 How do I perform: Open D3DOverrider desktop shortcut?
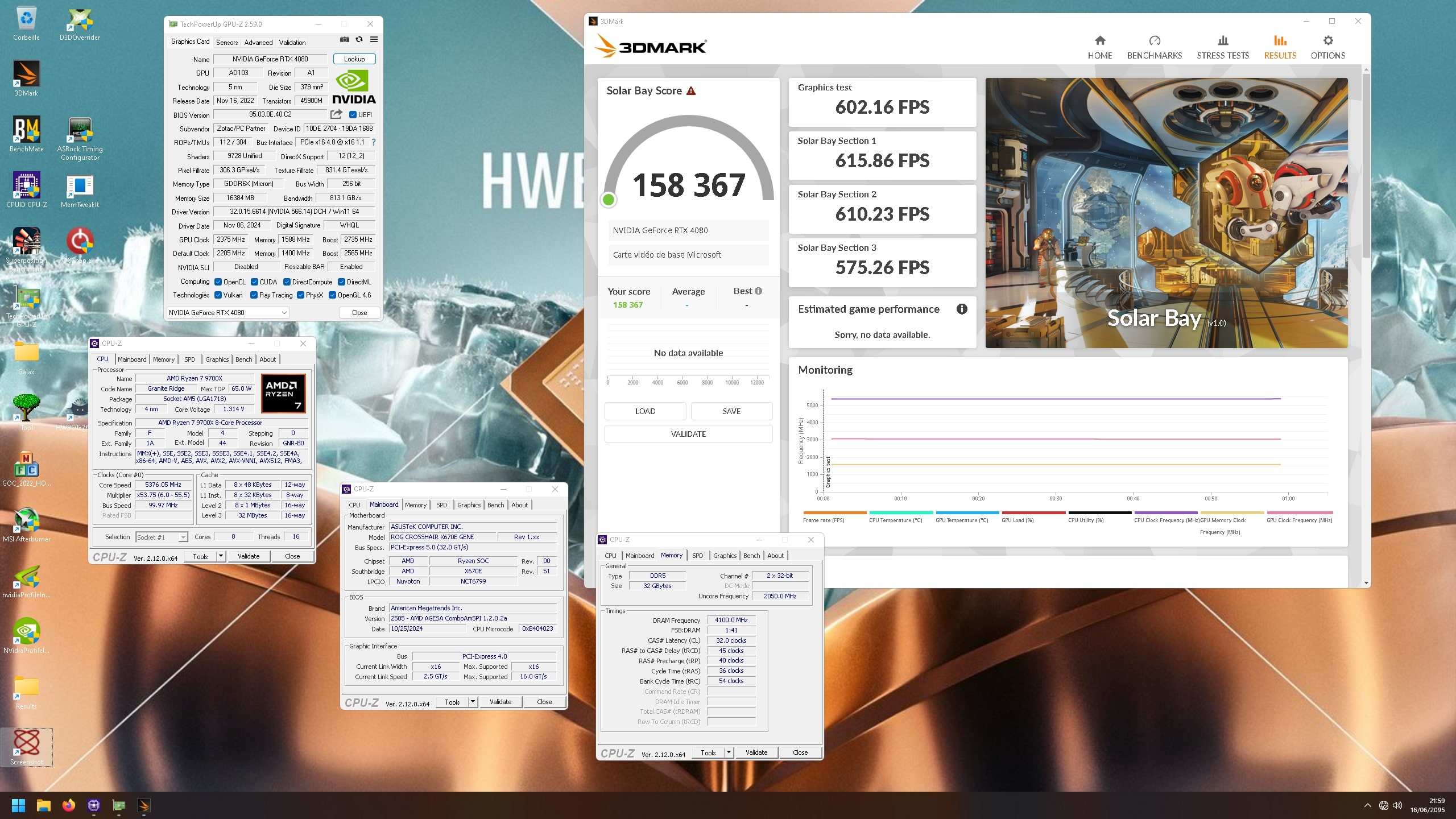[80, 24]
